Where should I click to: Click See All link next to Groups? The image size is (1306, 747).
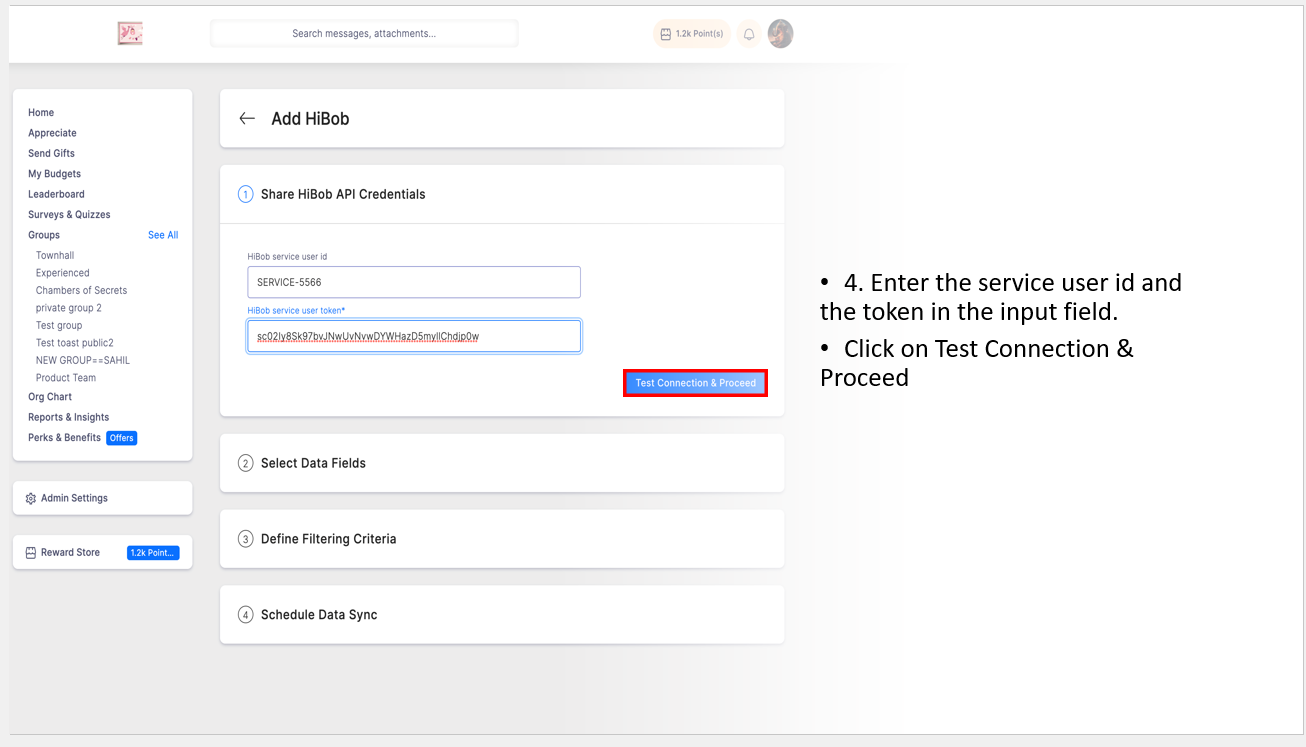point(163,235)
